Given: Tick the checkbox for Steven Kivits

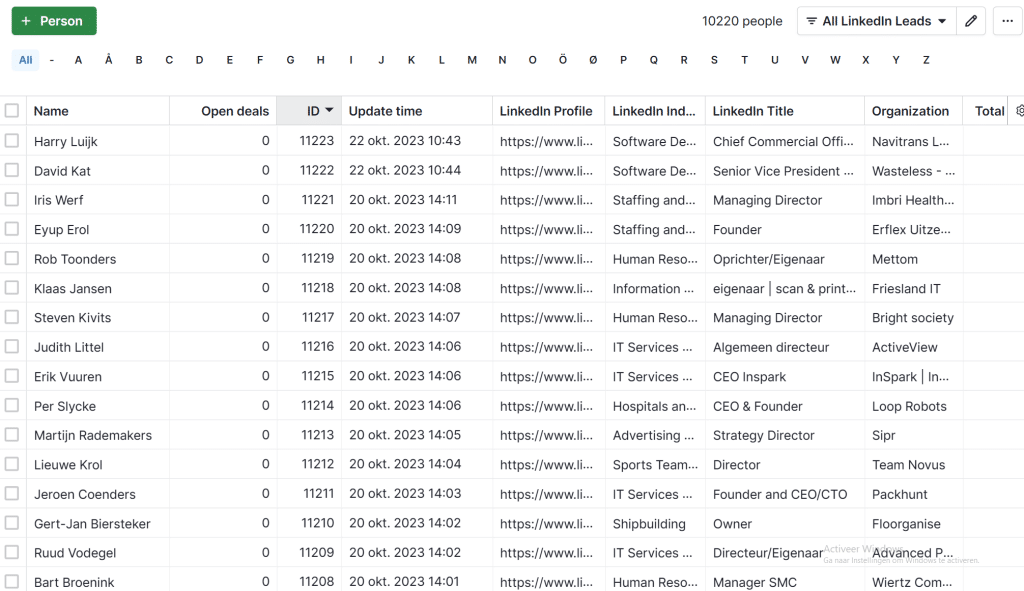Looking at the screenshot, I should [12, 317].
